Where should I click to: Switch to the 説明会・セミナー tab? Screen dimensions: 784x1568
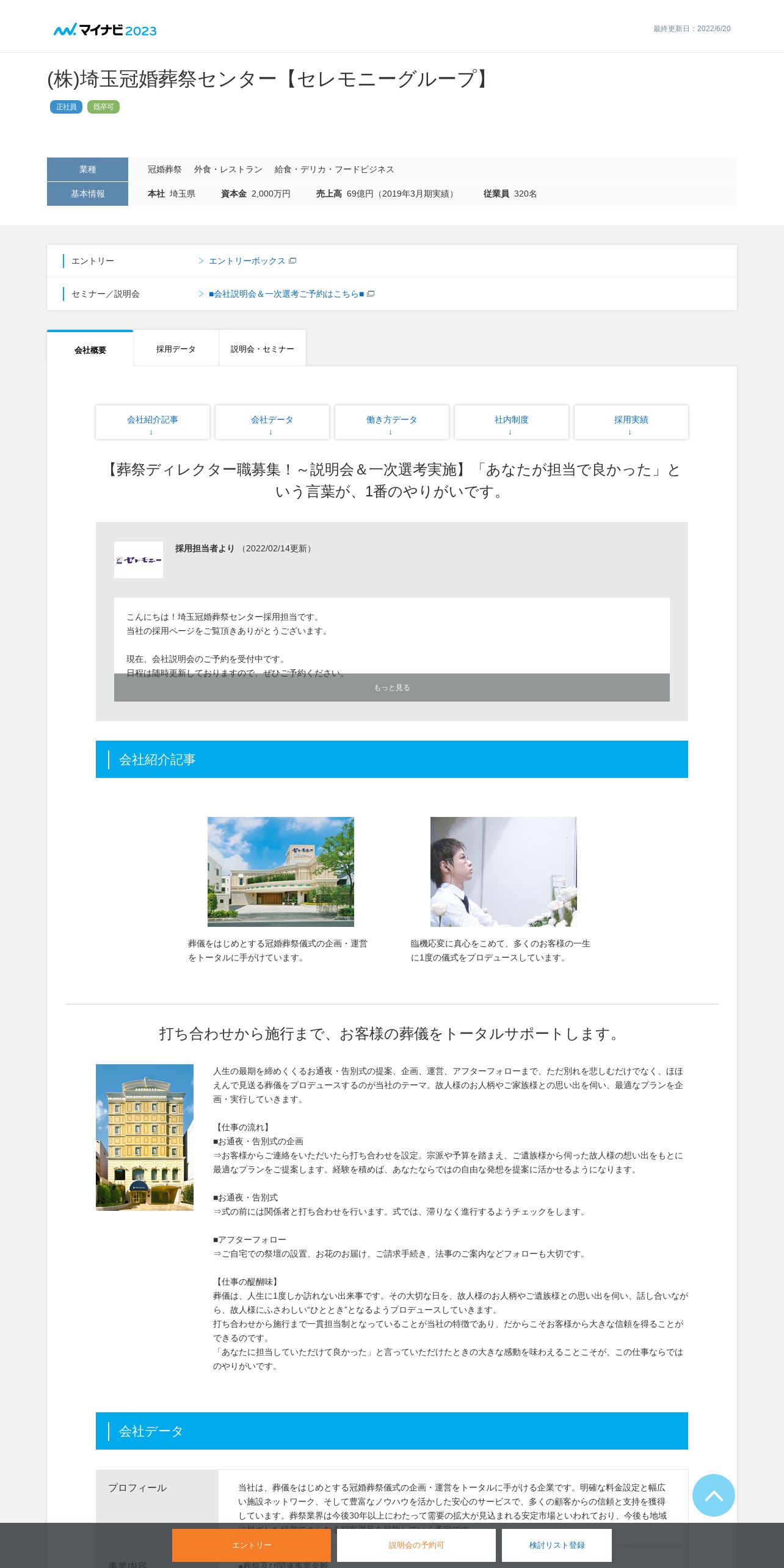263,349
